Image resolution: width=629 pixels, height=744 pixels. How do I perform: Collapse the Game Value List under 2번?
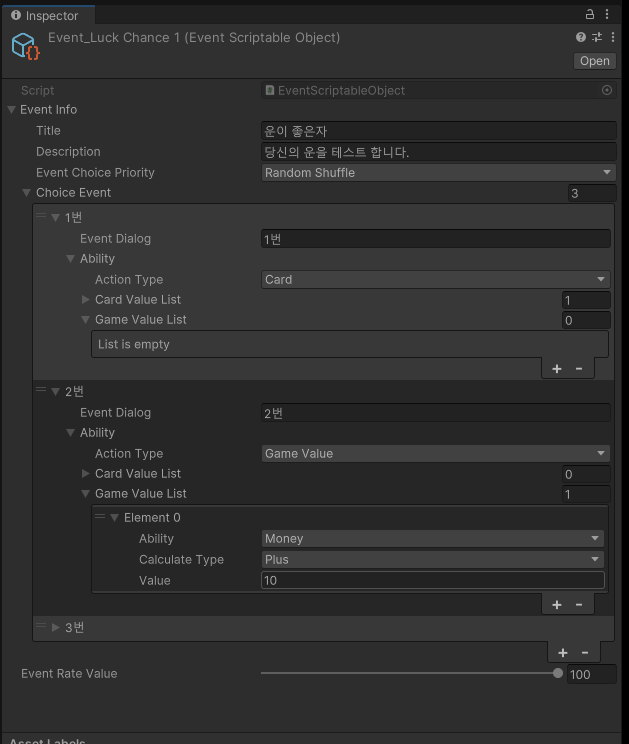[x=85, y=494]
